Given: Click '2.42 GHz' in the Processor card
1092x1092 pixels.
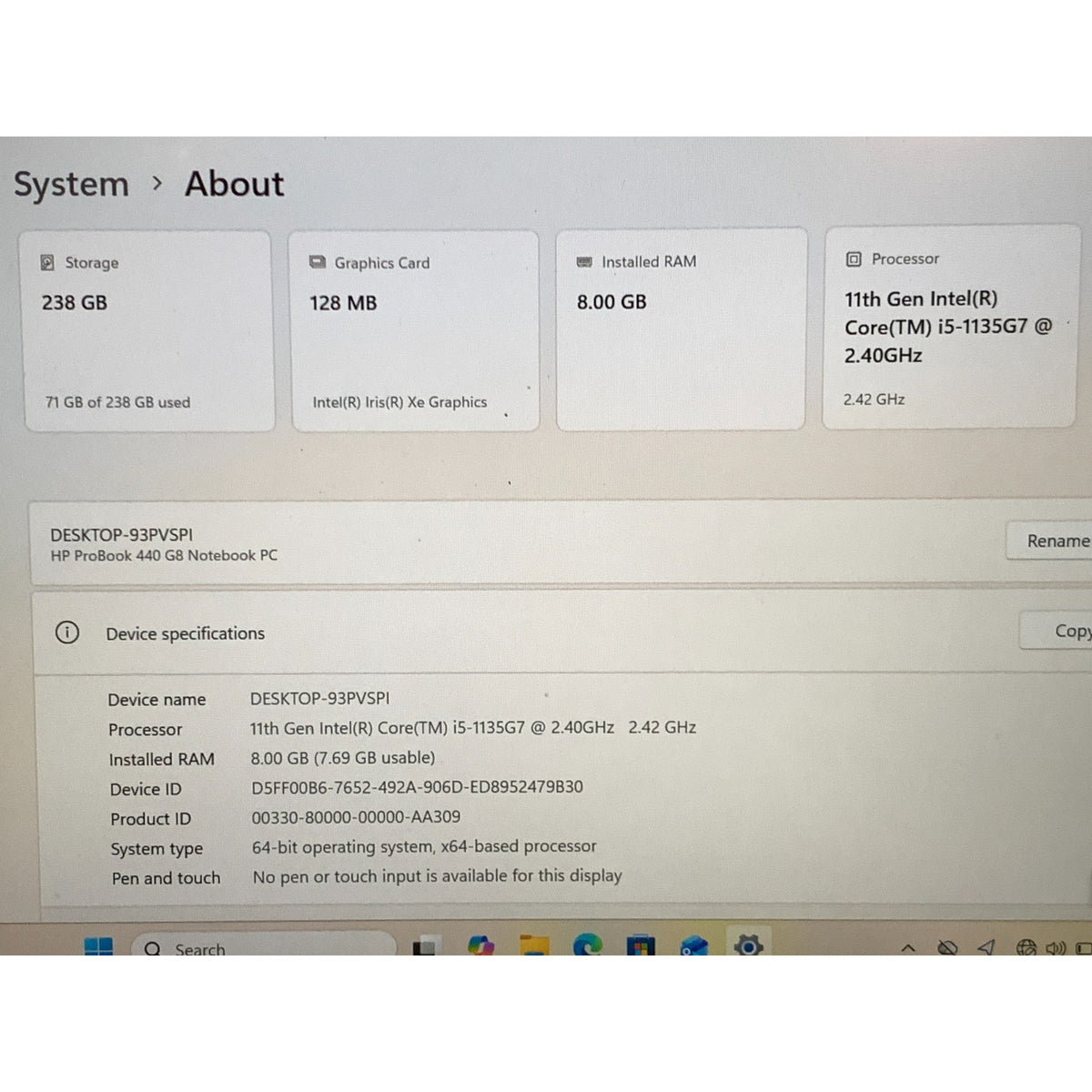Looking at the screenshot, I should (x=874, y=399).
